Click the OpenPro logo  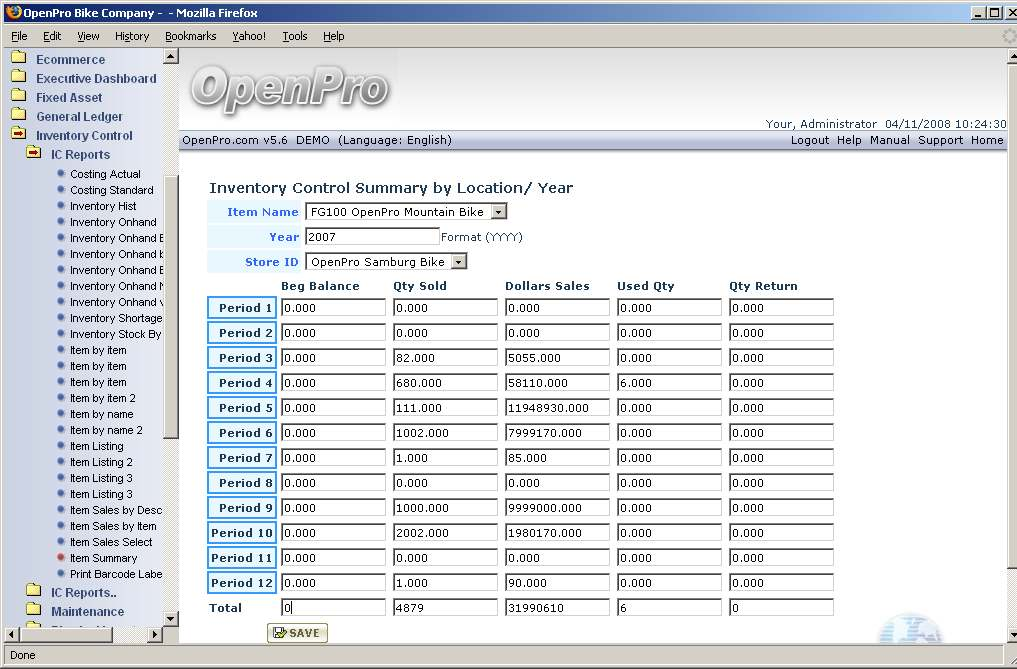tap(289, 89)
